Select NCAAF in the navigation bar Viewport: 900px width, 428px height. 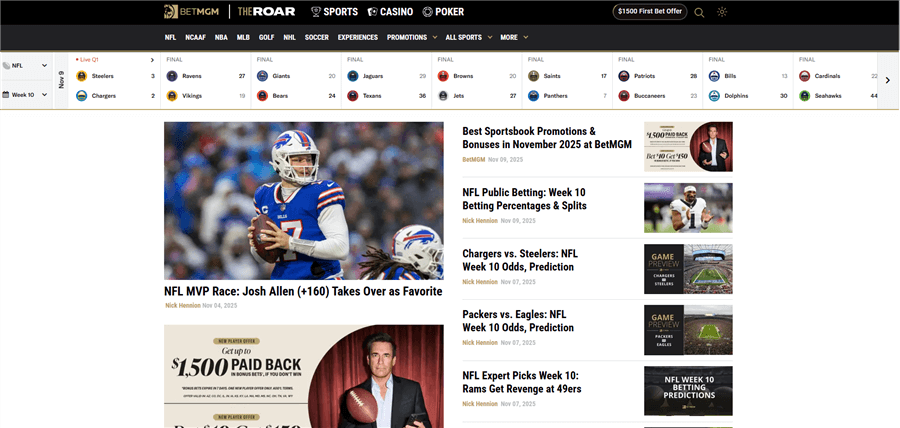pos(196,37)
